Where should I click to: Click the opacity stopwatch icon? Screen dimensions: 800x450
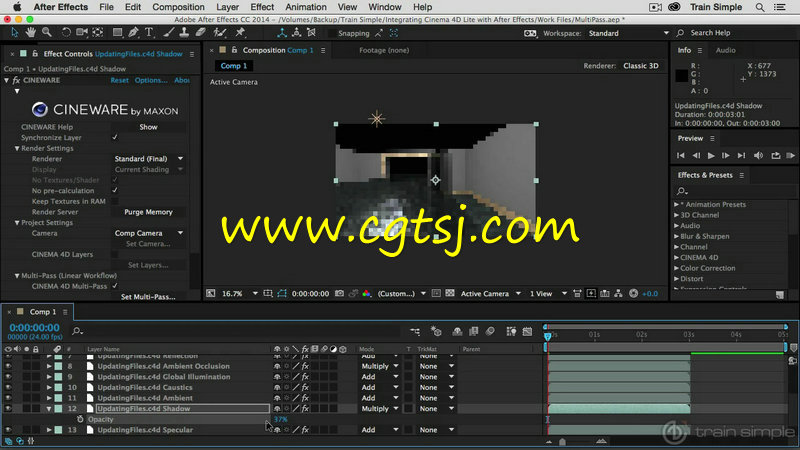click(80, 419)
